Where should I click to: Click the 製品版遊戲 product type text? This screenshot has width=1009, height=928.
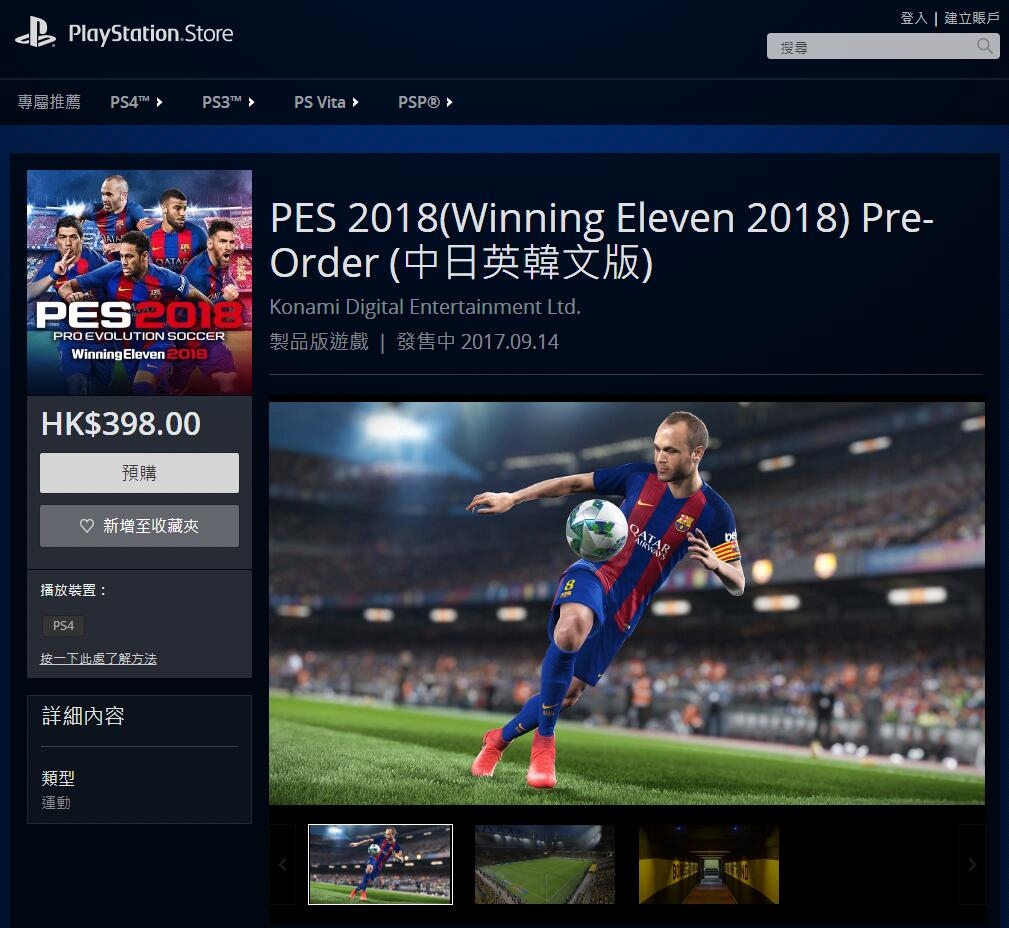tap(319, 342)
